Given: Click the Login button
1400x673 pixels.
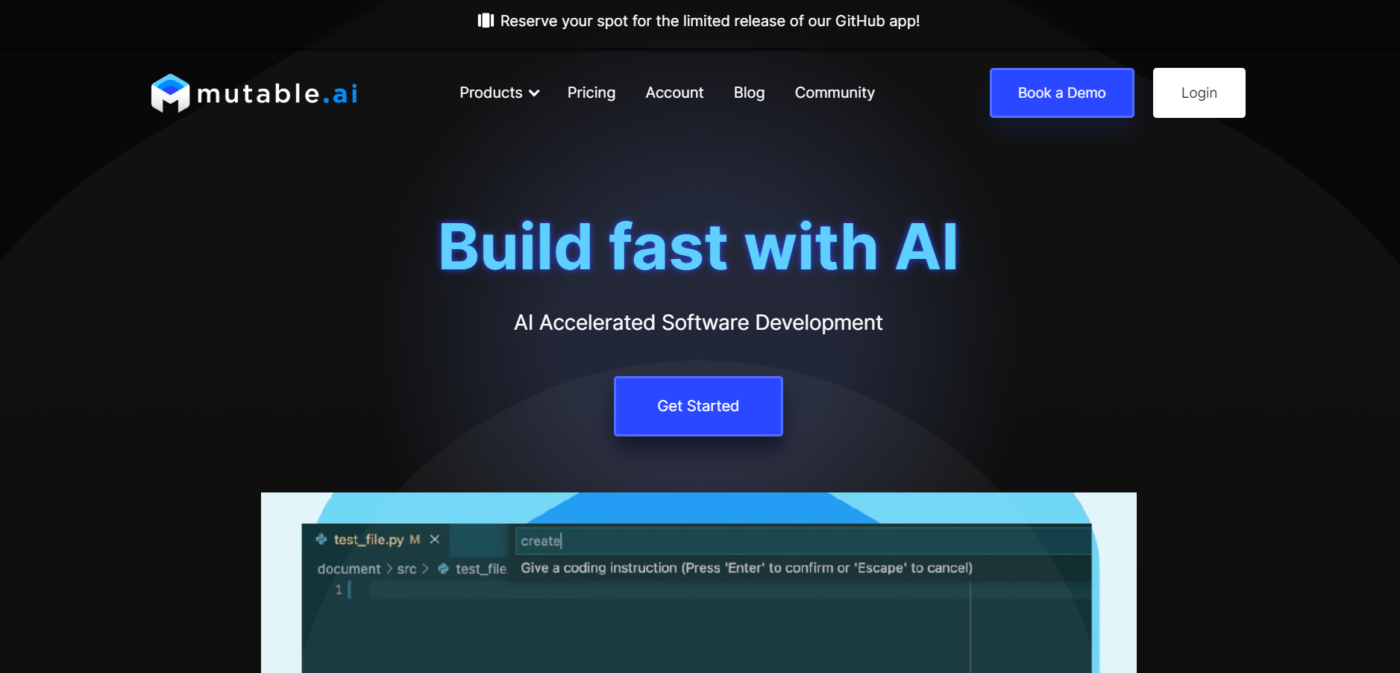Looking at the screenshot, I should pos(1198,93).
